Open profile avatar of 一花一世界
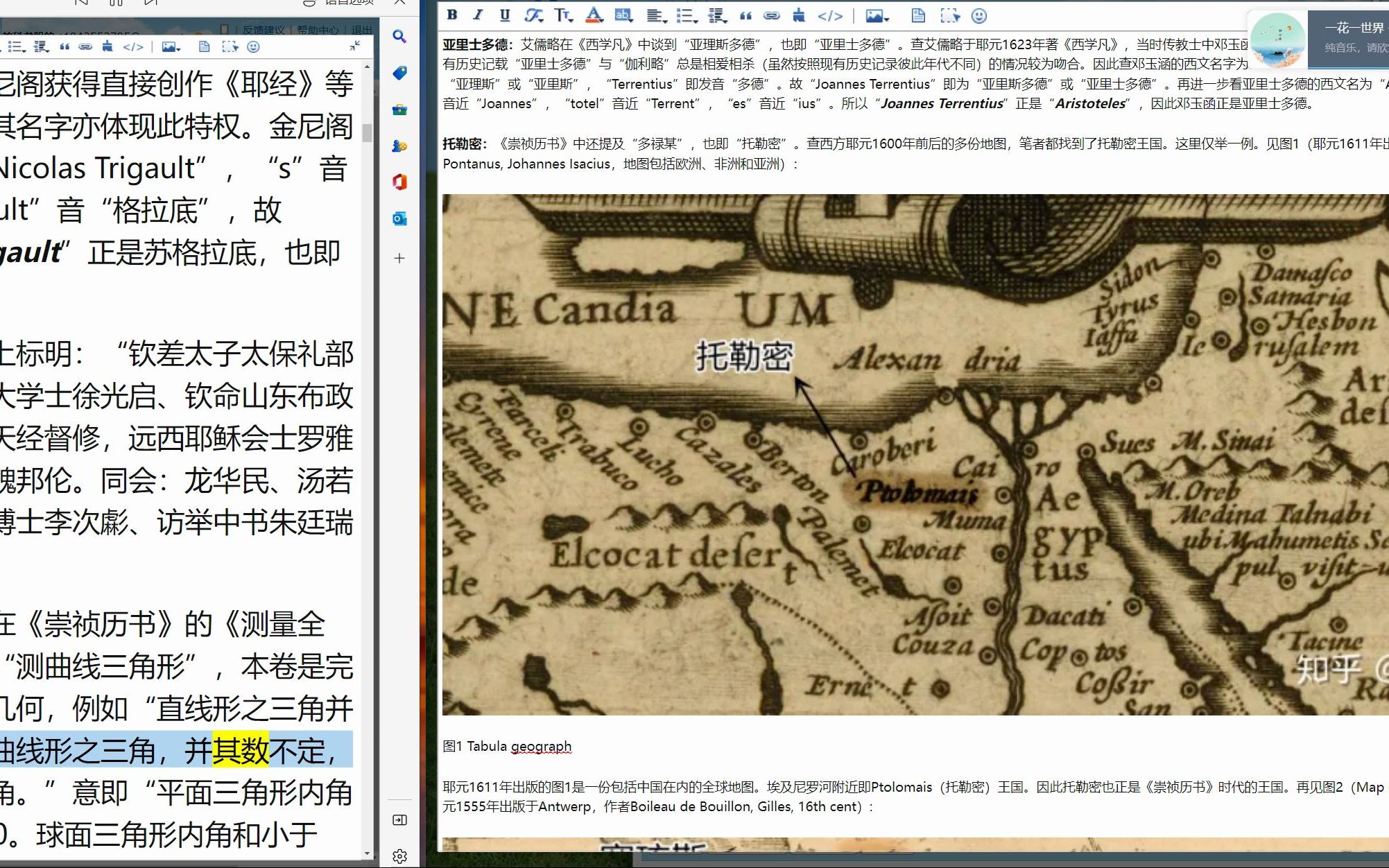Image resolution: width=1389 pixels, height=868 pixels. (1278, 40)
